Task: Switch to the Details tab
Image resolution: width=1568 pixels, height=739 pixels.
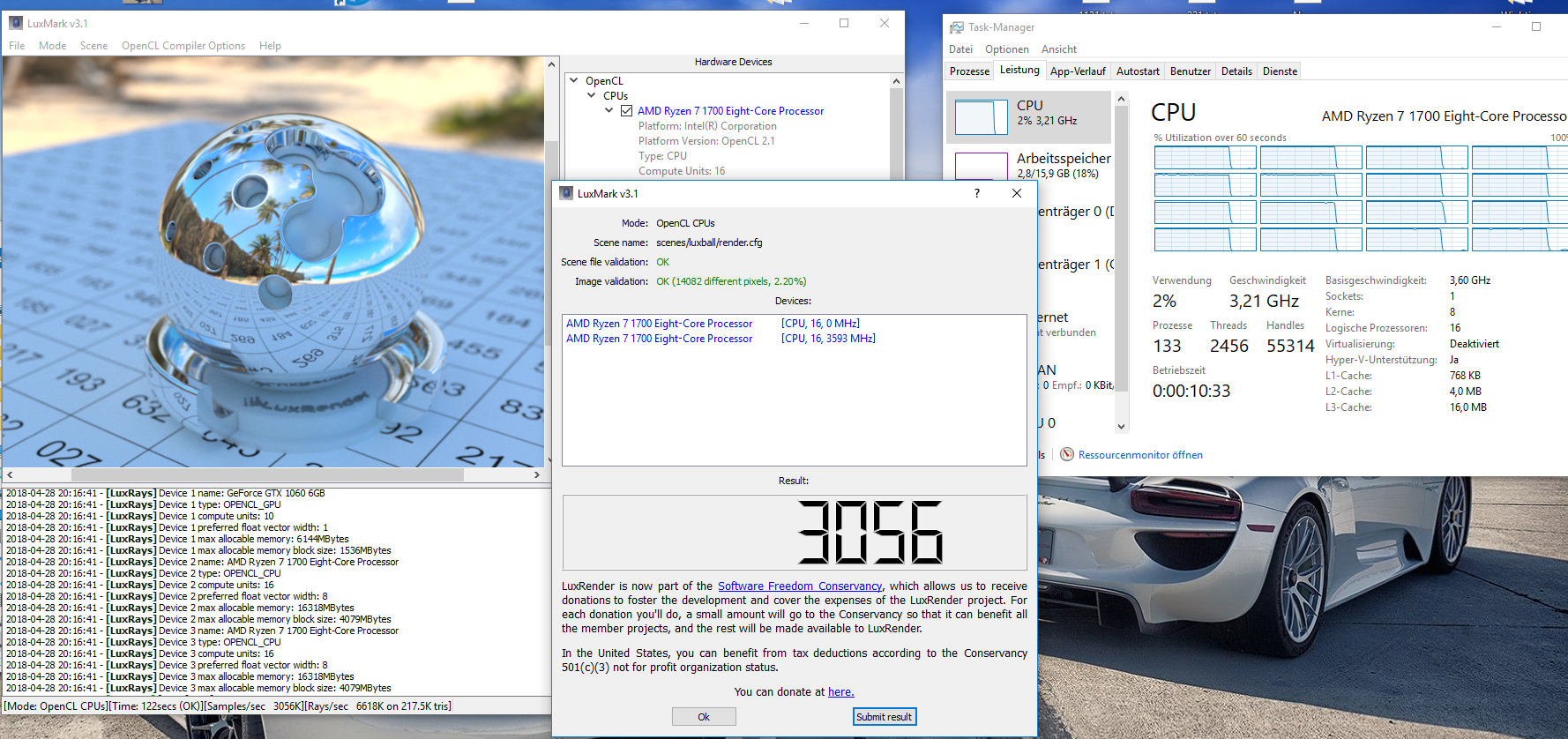Action: pos(1236,71)
